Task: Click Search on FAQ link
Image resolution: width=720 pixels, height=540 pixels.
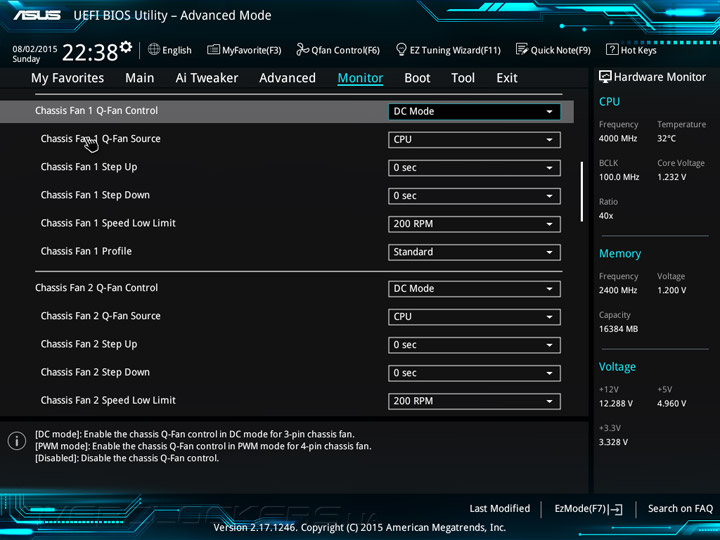Action: (x=681, y=508)
